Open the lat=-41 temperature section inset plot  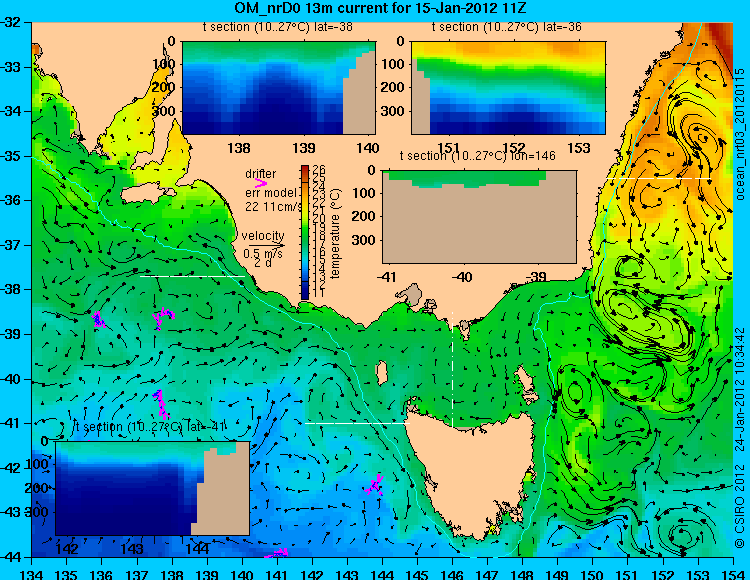pos(152,488)
